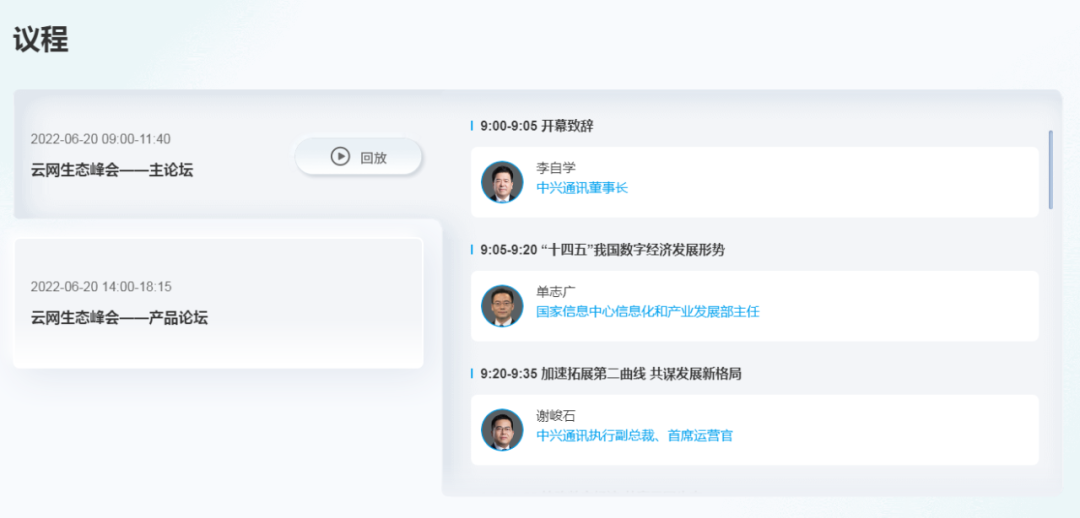Click the 议程 page heading

pyautogui.click(x=41, y=40)
